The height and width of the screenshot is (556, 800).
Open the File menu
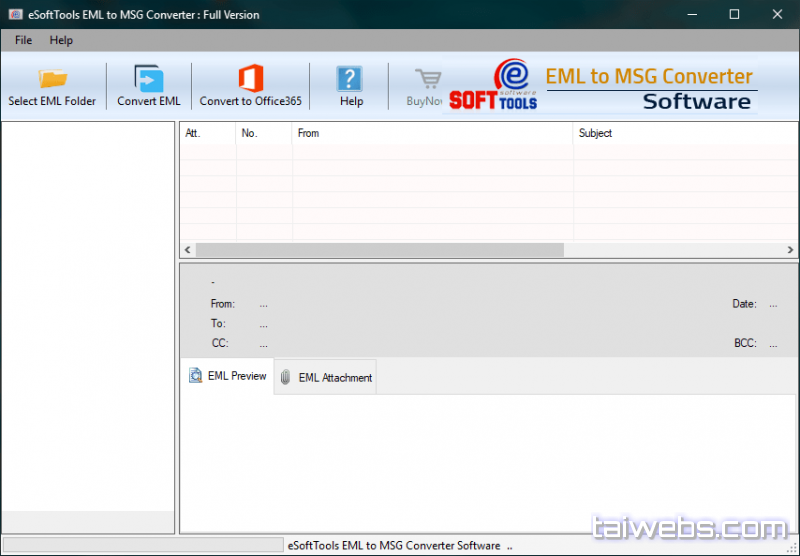coord(23,40)
